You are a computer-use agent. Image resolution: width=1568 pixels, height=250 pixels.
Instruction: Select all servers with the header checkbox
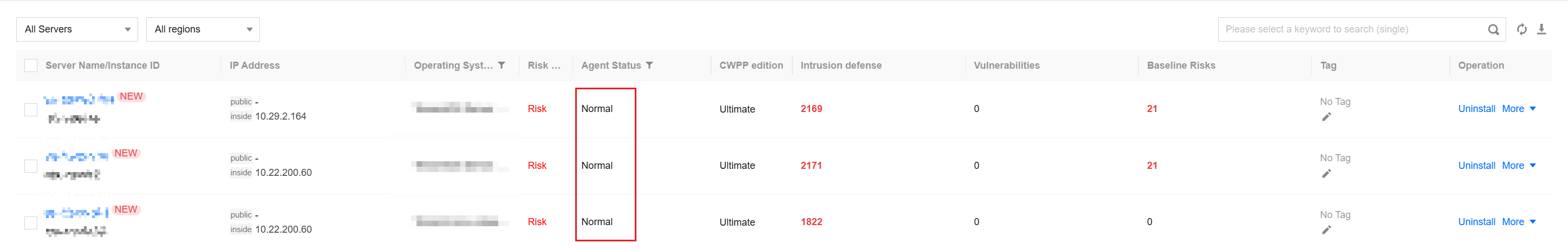[x=31, y=65]
